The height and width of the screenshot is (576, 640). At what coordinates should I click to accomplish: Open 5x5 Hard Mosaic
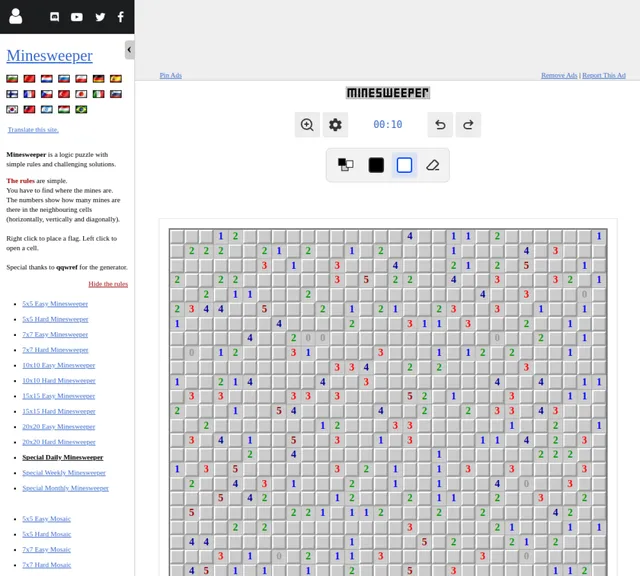47,534
